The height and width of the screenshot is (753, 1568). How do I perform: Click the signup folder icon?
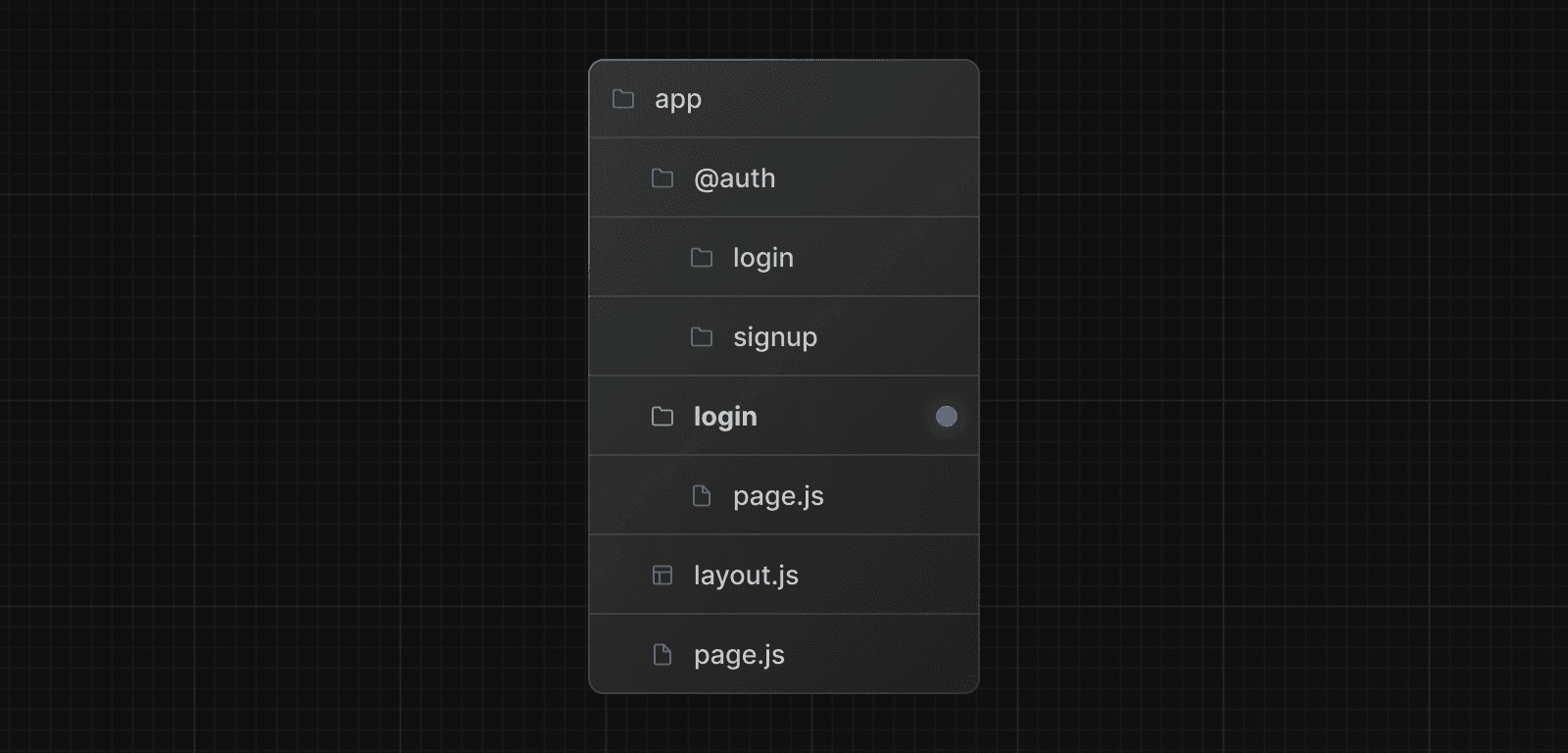(x=702, y=337)
